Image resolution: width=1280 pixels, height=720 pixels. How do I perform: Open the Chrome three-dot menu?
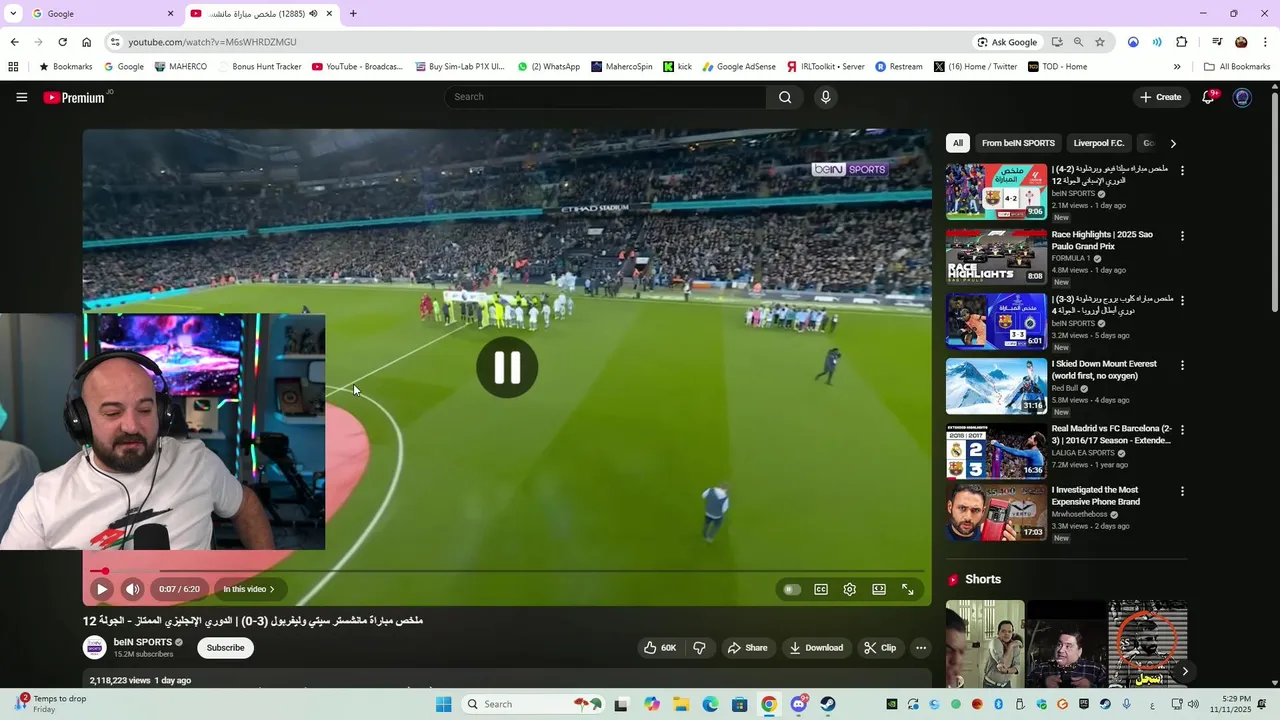pyautogui.click(x=1265, y=42)
